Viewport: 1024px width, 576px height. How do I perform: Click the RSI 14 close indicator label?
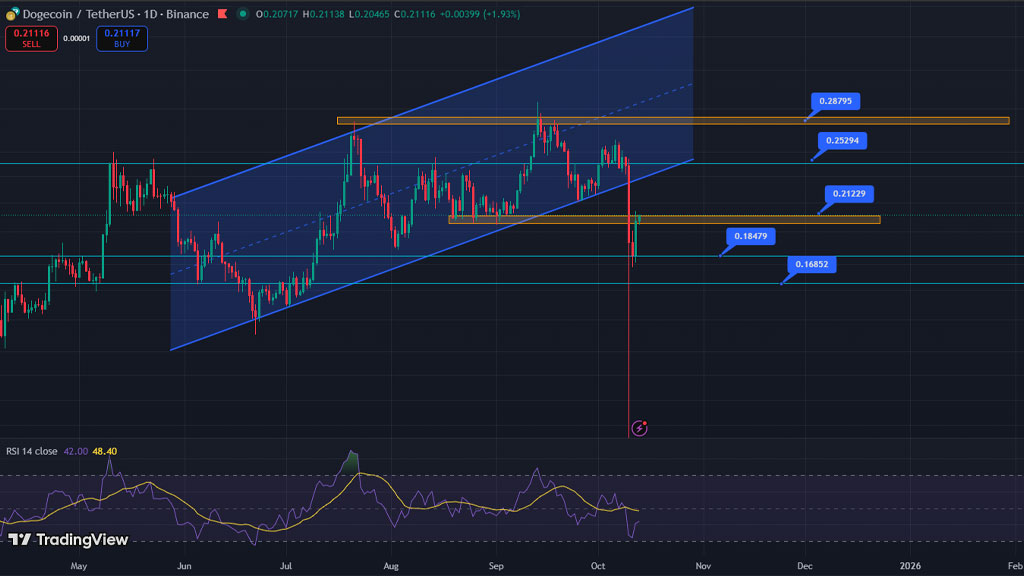32,451
